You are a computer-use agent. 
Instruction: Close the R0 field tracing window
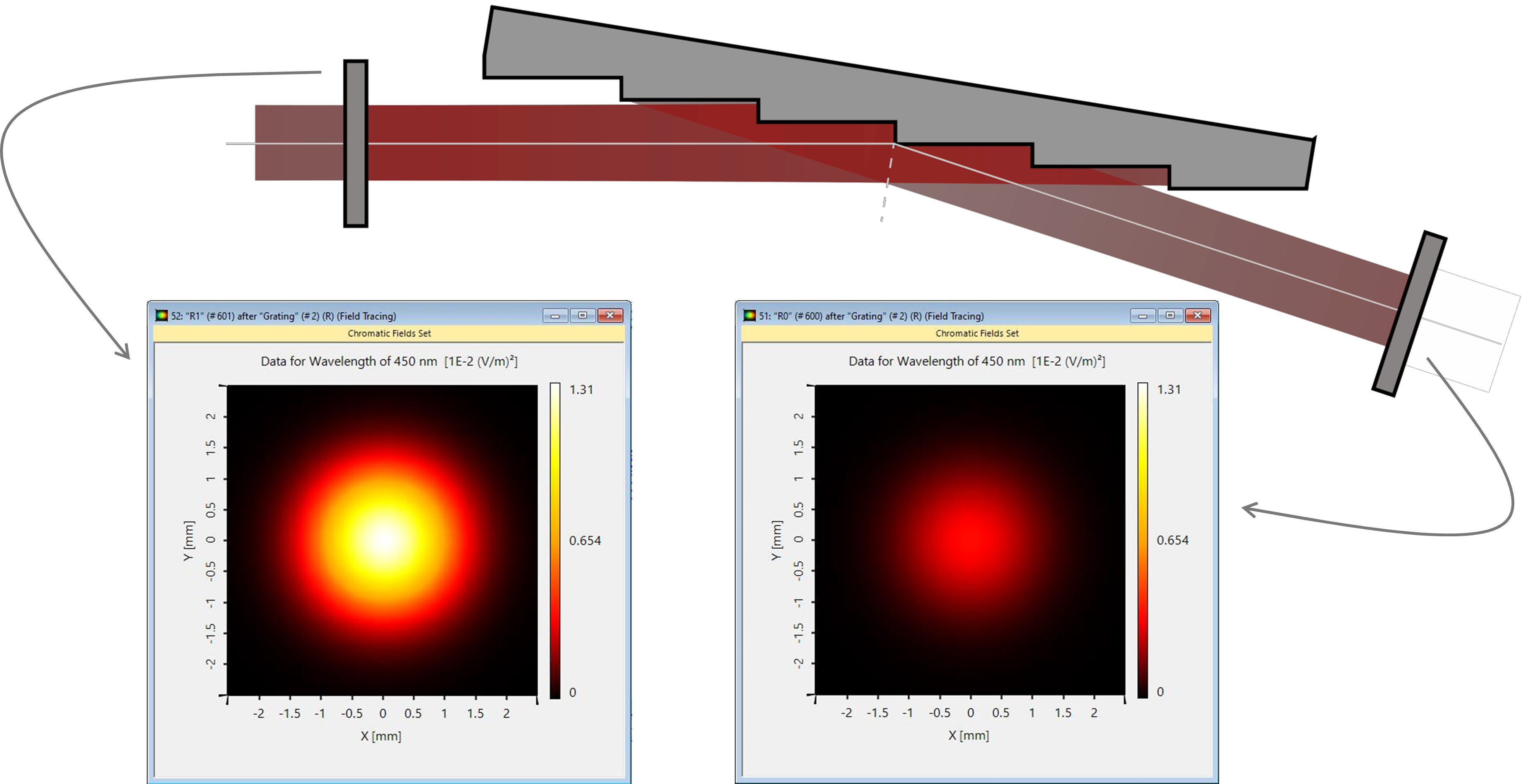point(1197,315)
